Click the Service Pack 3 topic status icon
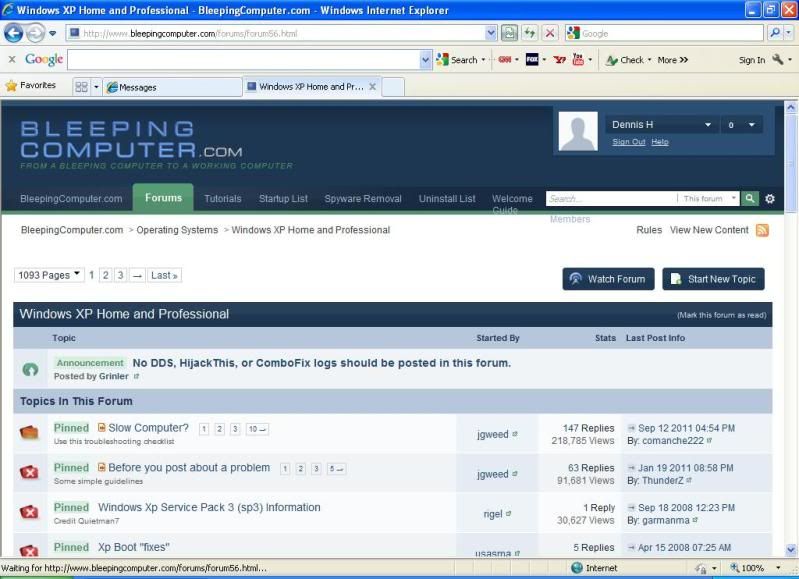 (x=29, y=512)
